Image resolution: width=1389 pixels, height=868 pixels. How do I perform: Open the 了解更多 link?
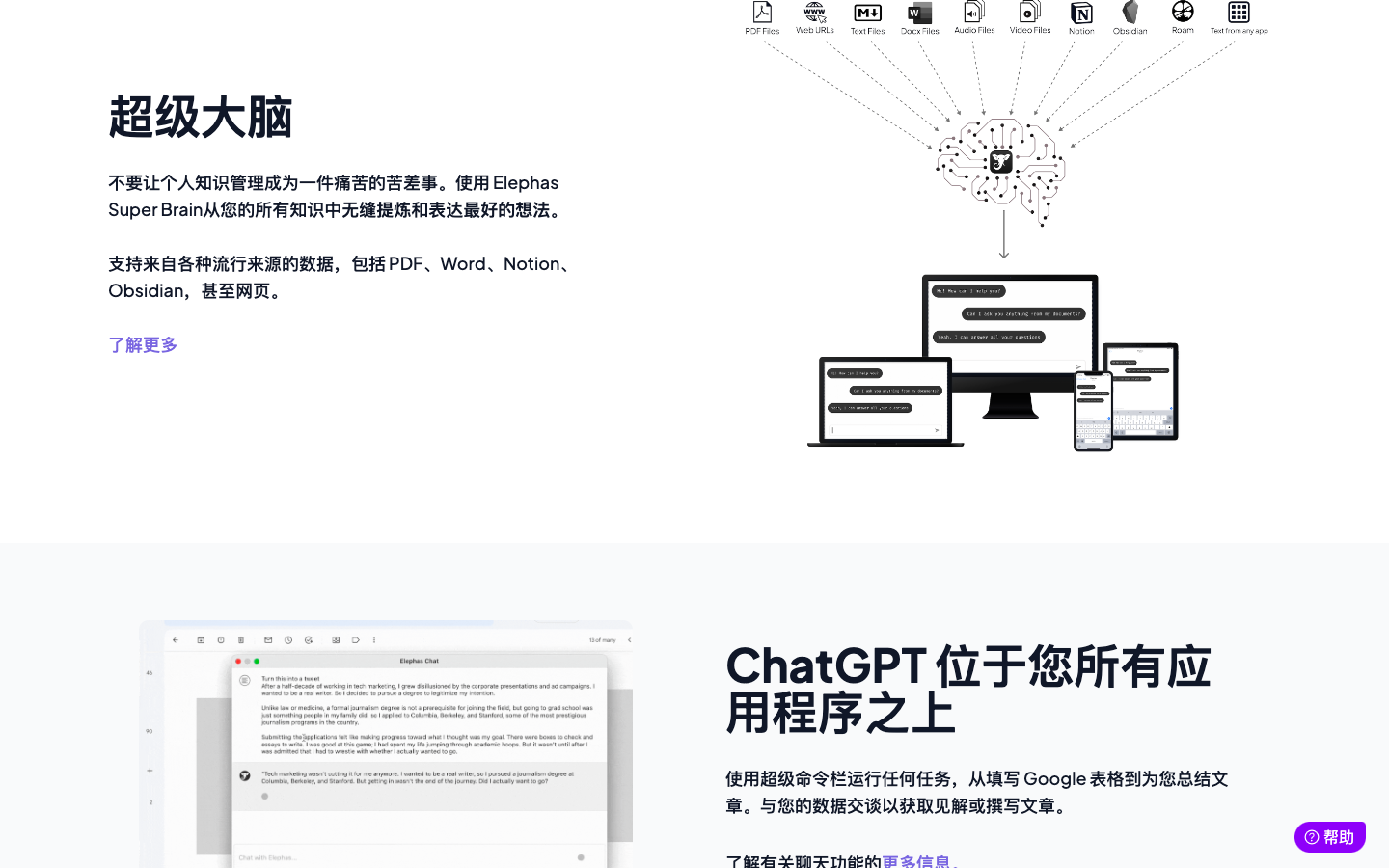point(143,345)
